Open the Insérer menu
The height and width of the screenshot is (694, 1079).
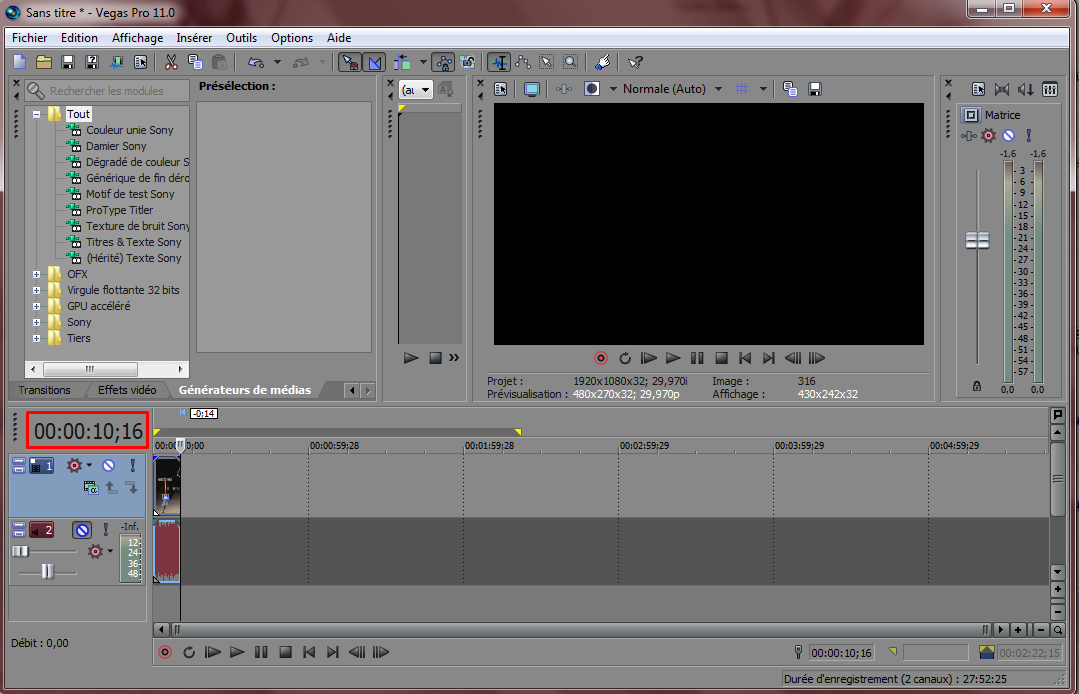point(194,38)
